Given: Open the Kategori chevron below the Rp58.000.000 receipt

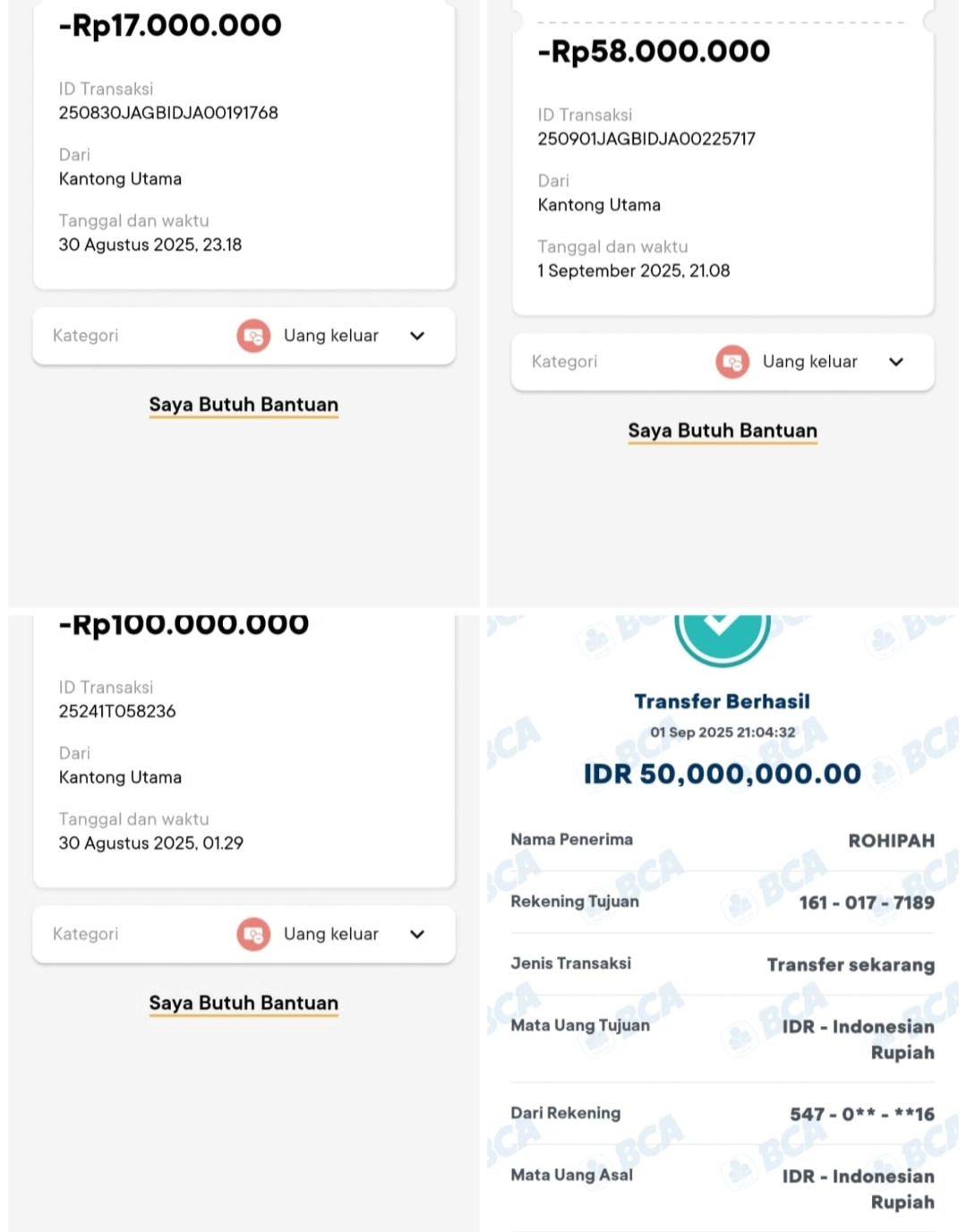Looking at the screenshot, I should [x=896, y=362].
